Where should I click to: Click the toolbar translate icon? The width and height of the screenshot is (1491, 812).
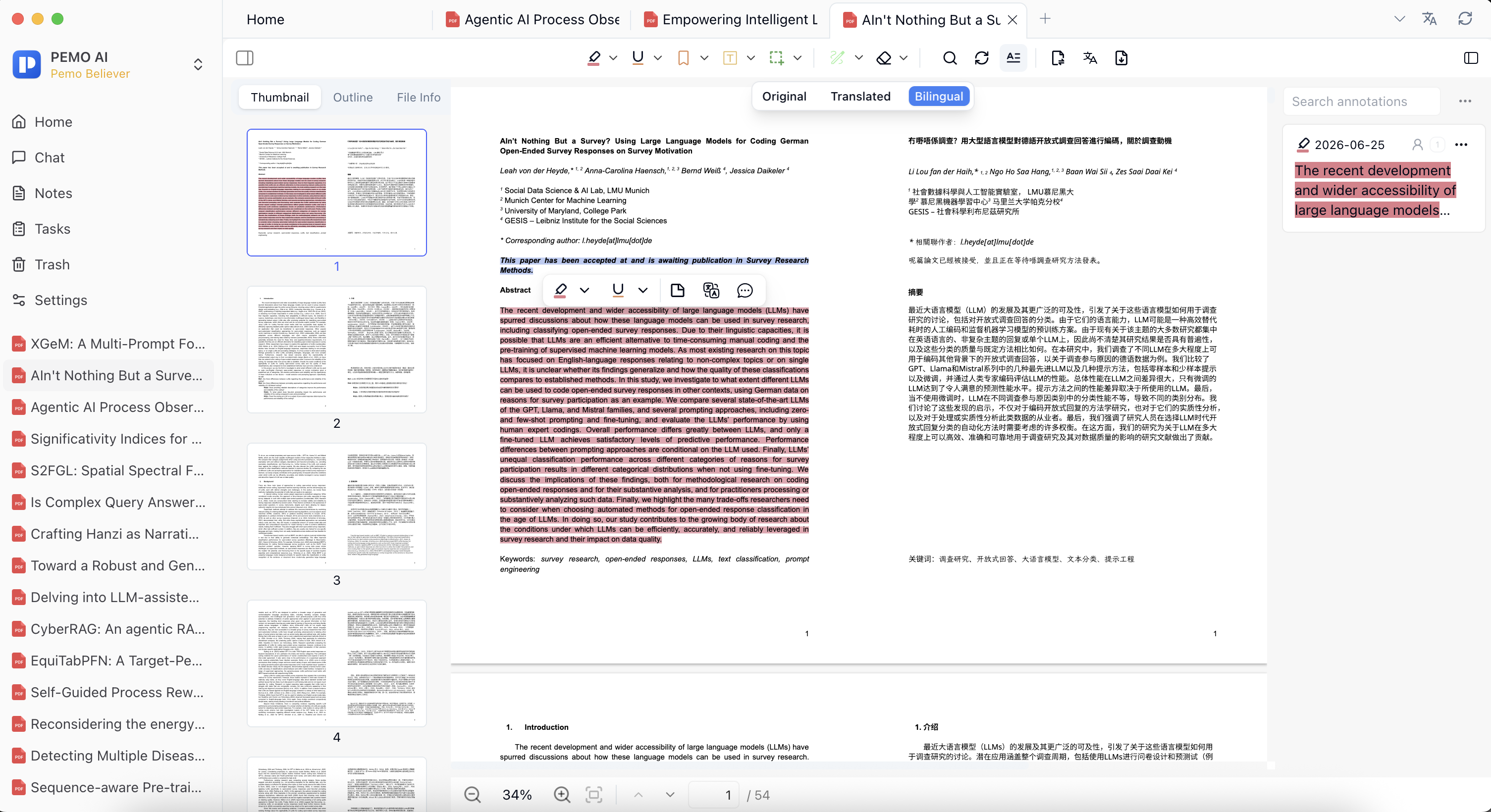coord(1090,58)
